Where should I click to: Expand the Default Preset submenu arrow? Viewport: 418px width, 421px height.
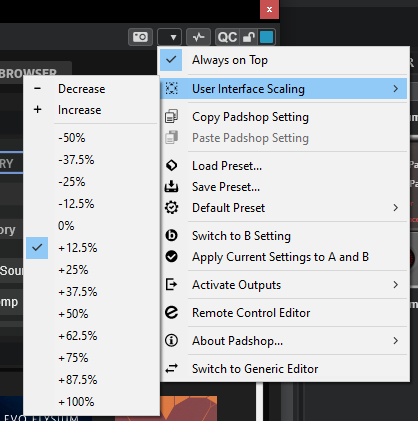pyautogui.click(x=395, y=208)
